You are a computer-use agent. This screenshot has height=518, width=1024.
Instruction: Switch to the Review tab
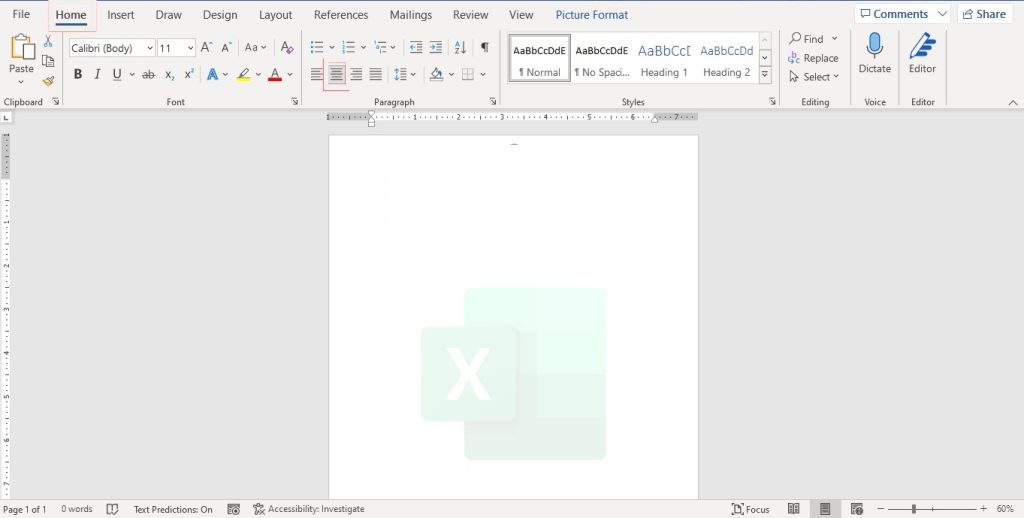click(470, 14)
